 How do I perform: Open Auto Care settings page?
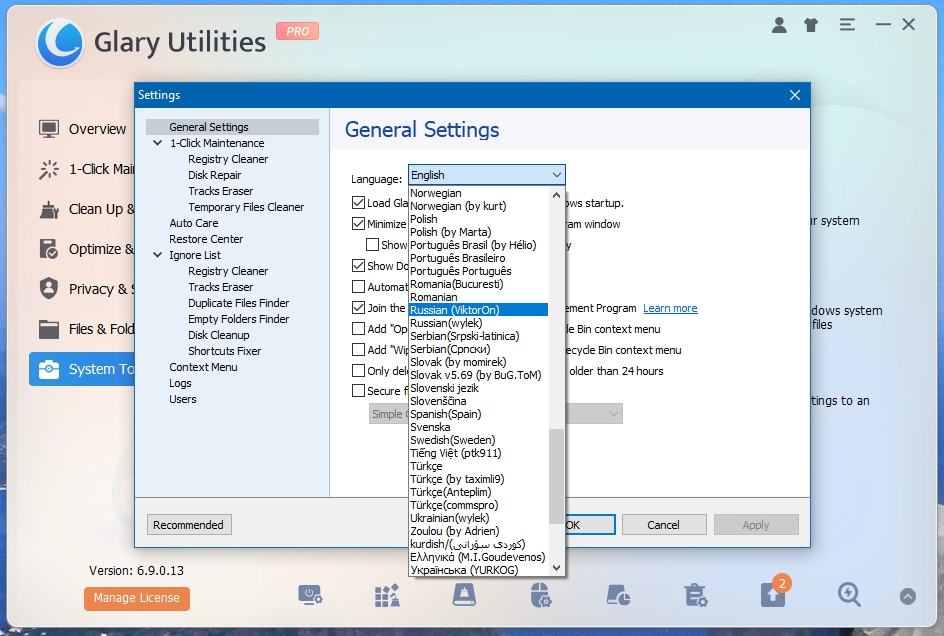[x=193, y=223]
